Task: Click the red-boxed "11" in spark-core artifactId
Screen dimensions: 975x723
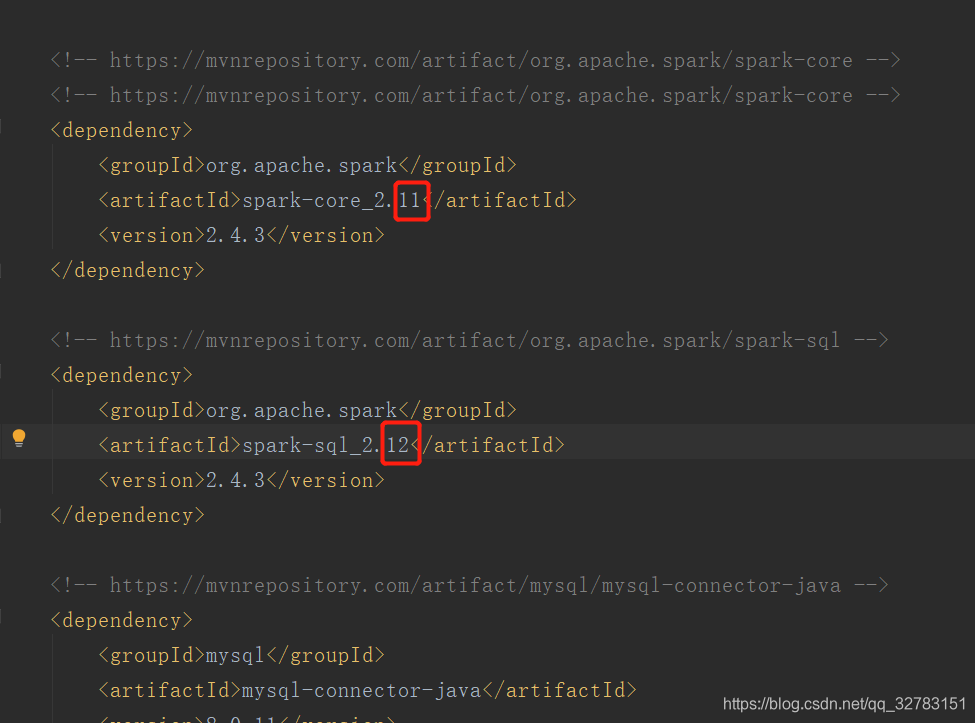Action: click(x=412, y=200)
